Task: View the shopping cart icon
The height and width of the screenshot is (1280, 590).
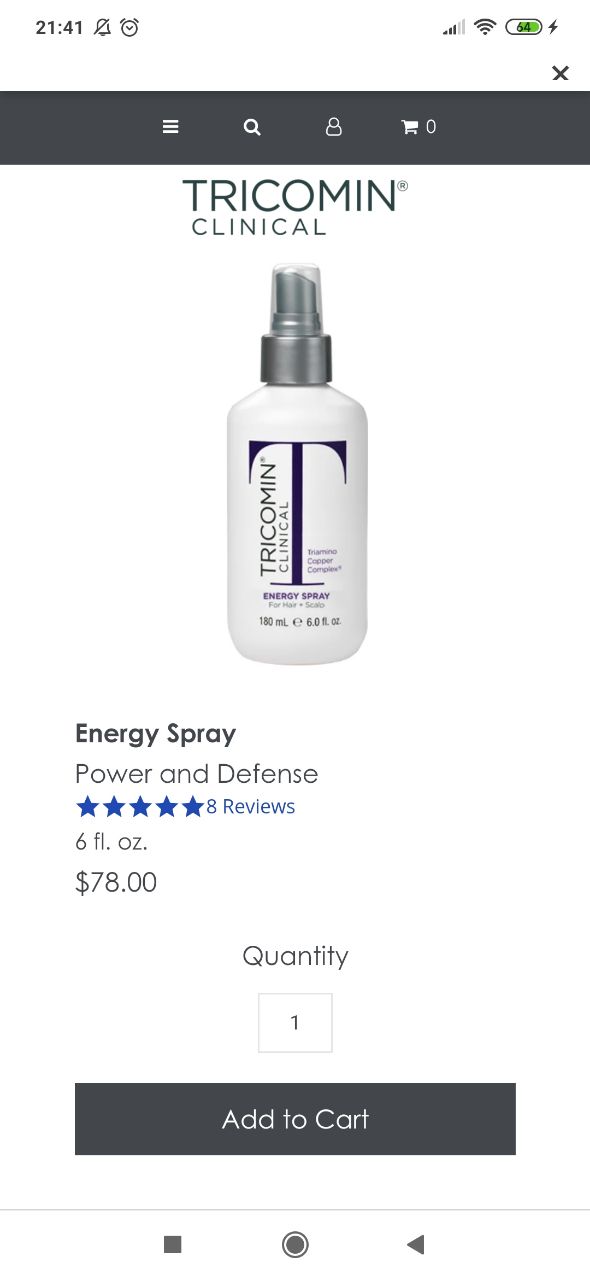Action: coord(410,127)
